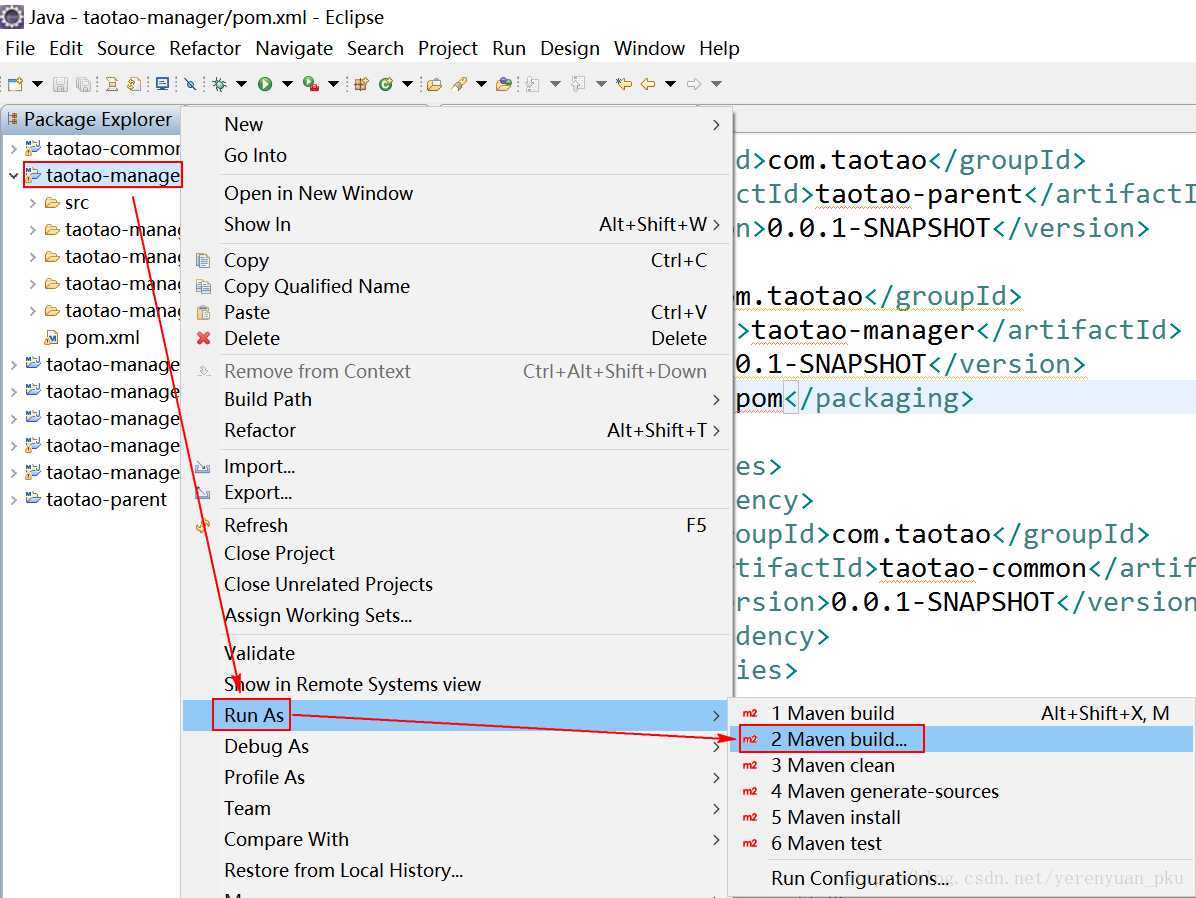
Task: Expand the src folder
Action: click(x=32, y=203)
